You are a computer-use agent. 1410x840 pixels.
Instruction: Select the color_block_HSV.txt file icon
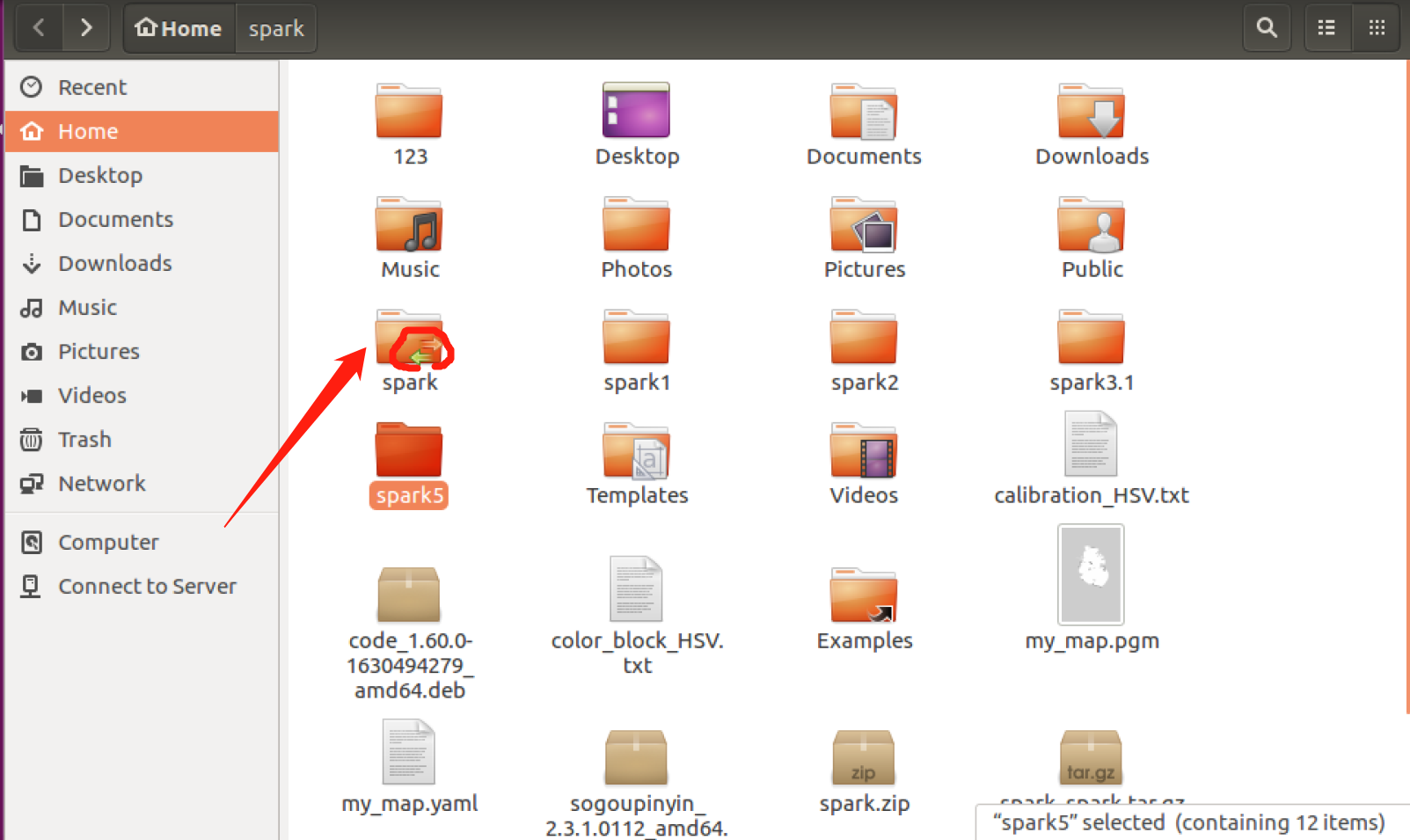636,589
